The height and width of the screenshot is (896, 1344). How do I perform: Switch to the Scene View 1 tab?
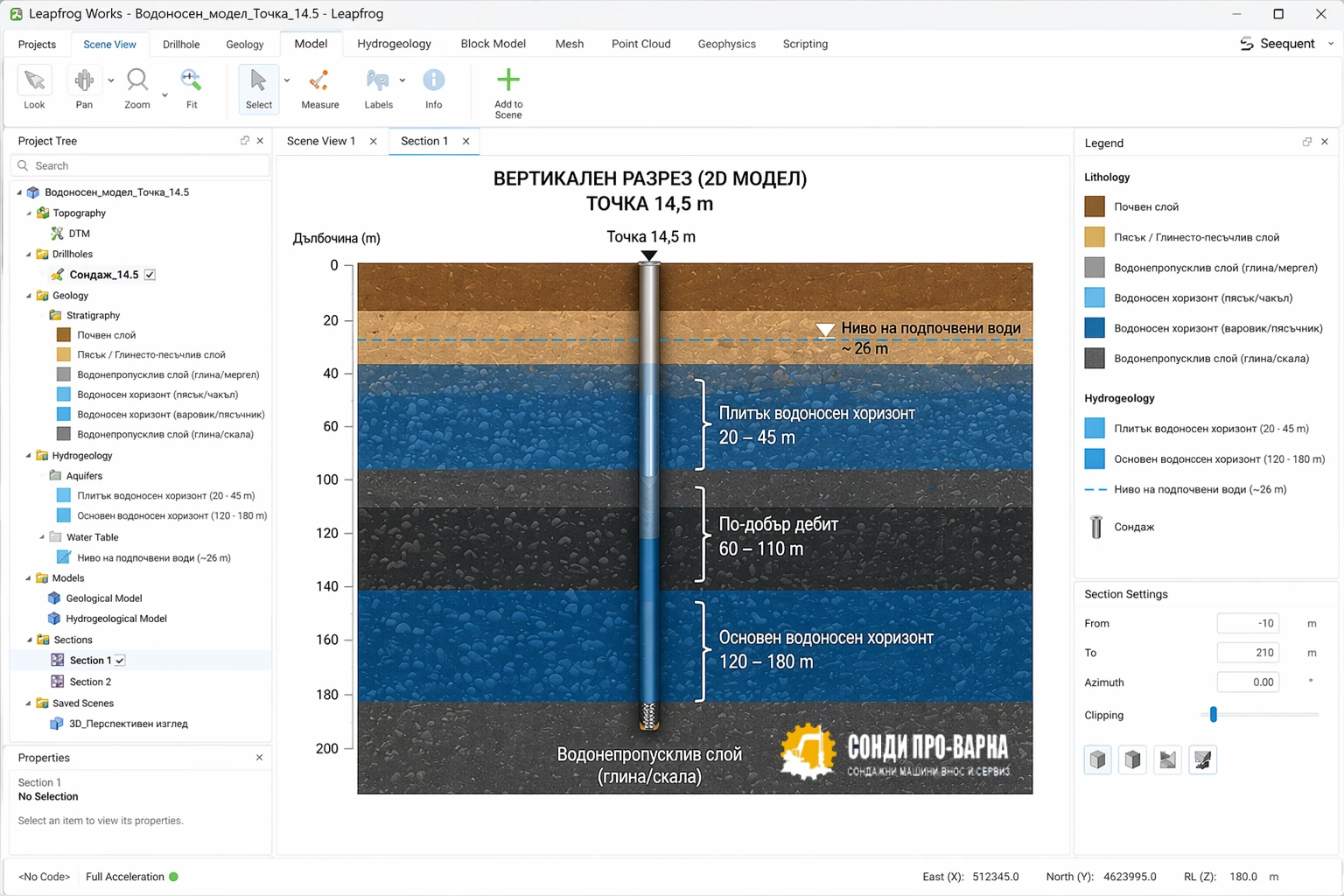pyautogui.click(x=321, y=141)
